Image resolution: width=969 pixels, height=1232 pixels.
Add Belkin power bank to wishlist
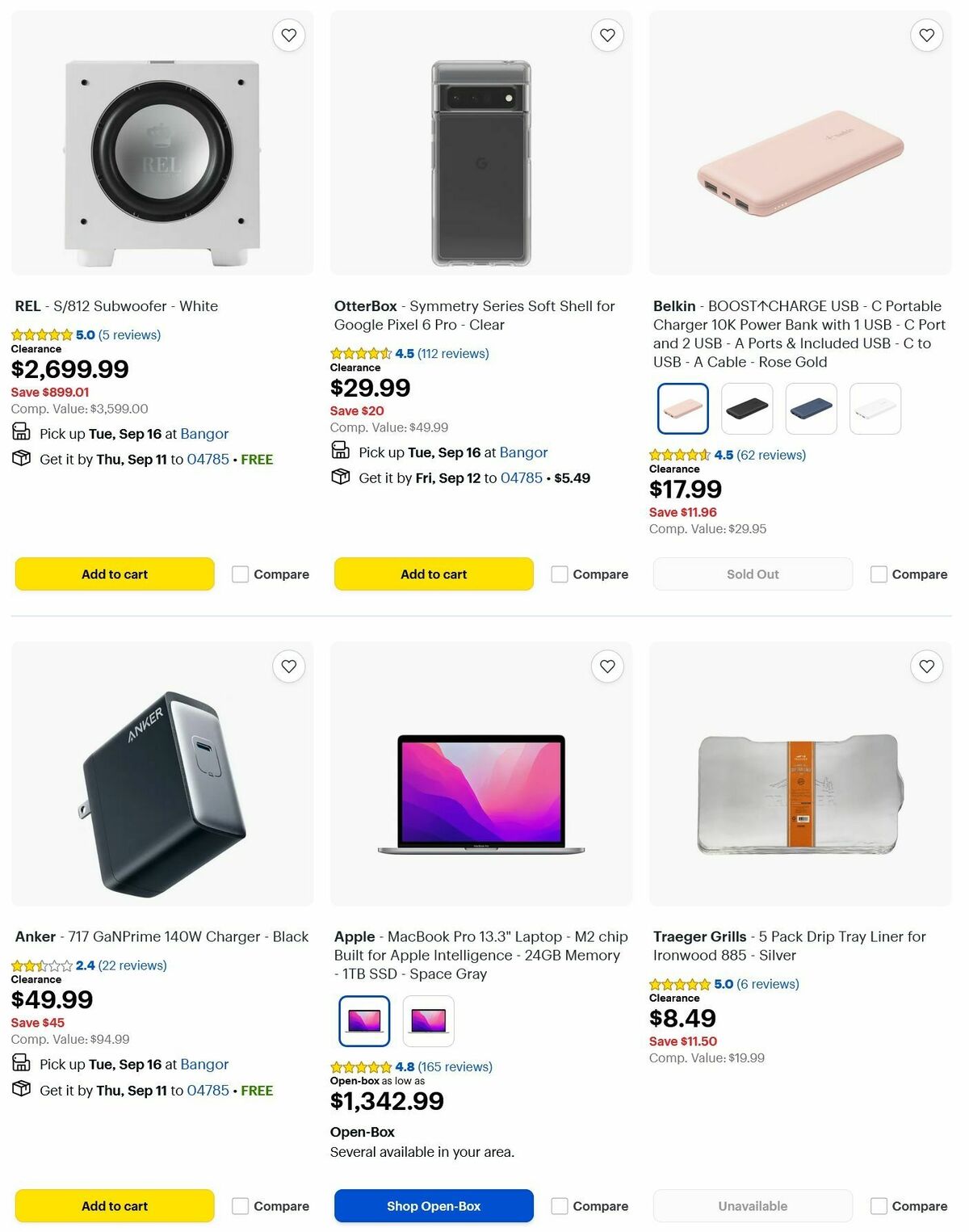pos(925,35)
